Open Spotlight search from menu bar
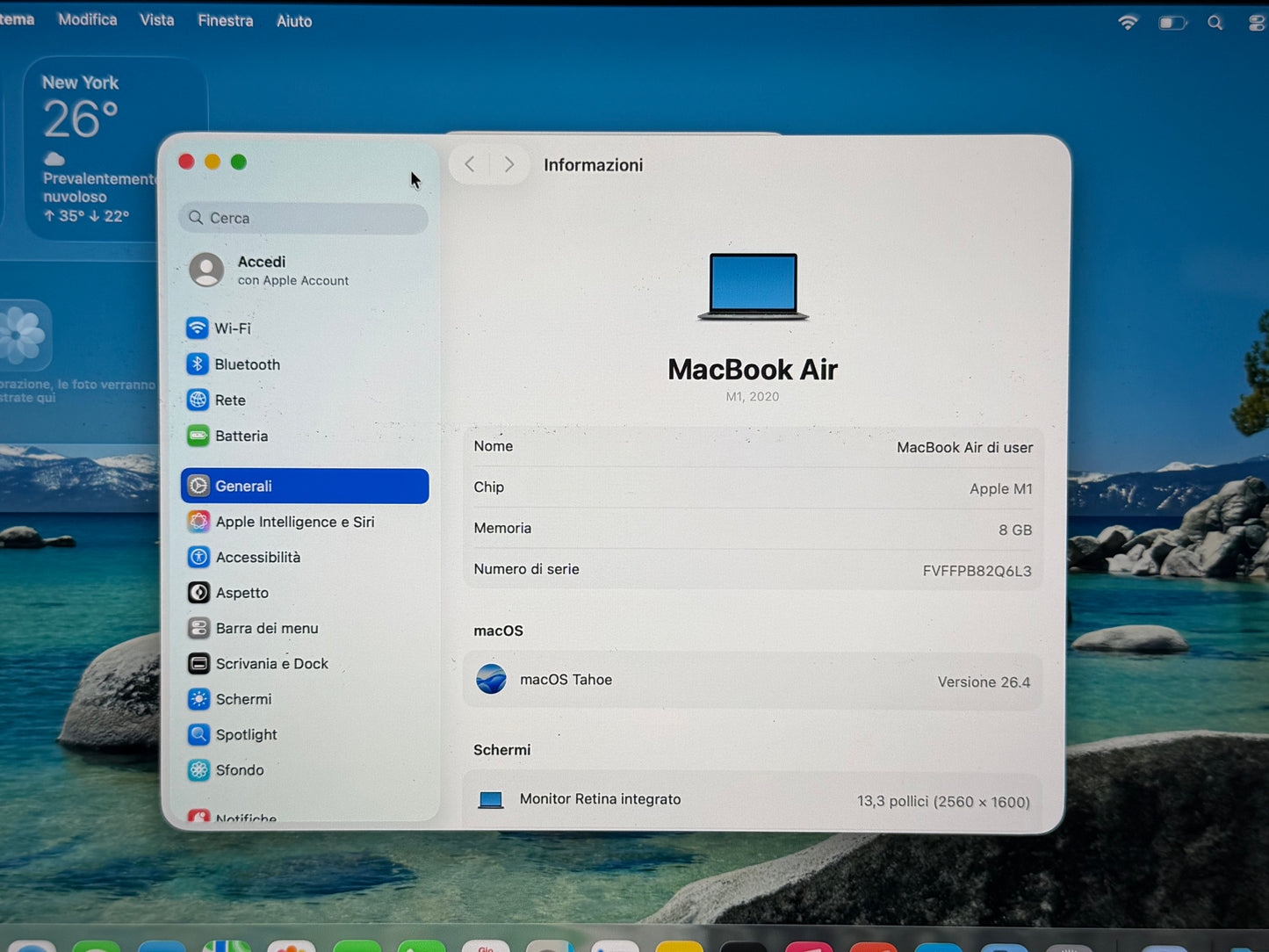Viewport: 1269px width, 952px height. 1215,23
